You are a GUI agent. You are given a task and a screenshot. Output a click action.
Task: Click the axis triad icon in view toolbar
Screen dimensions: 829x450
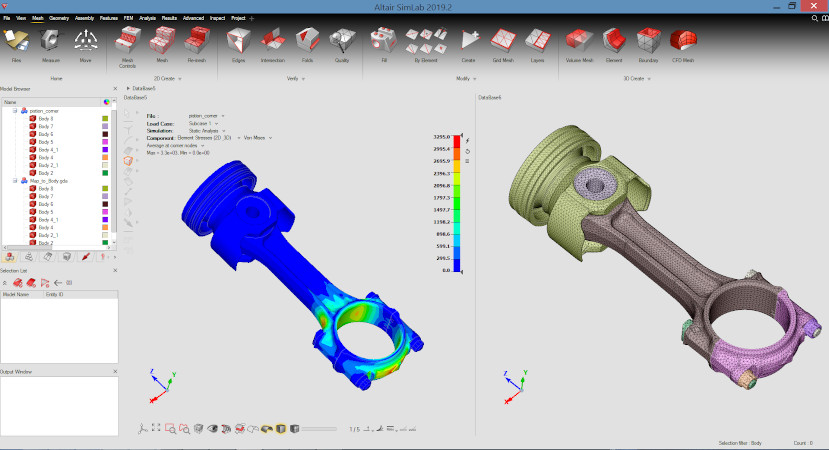pos(142,429)
